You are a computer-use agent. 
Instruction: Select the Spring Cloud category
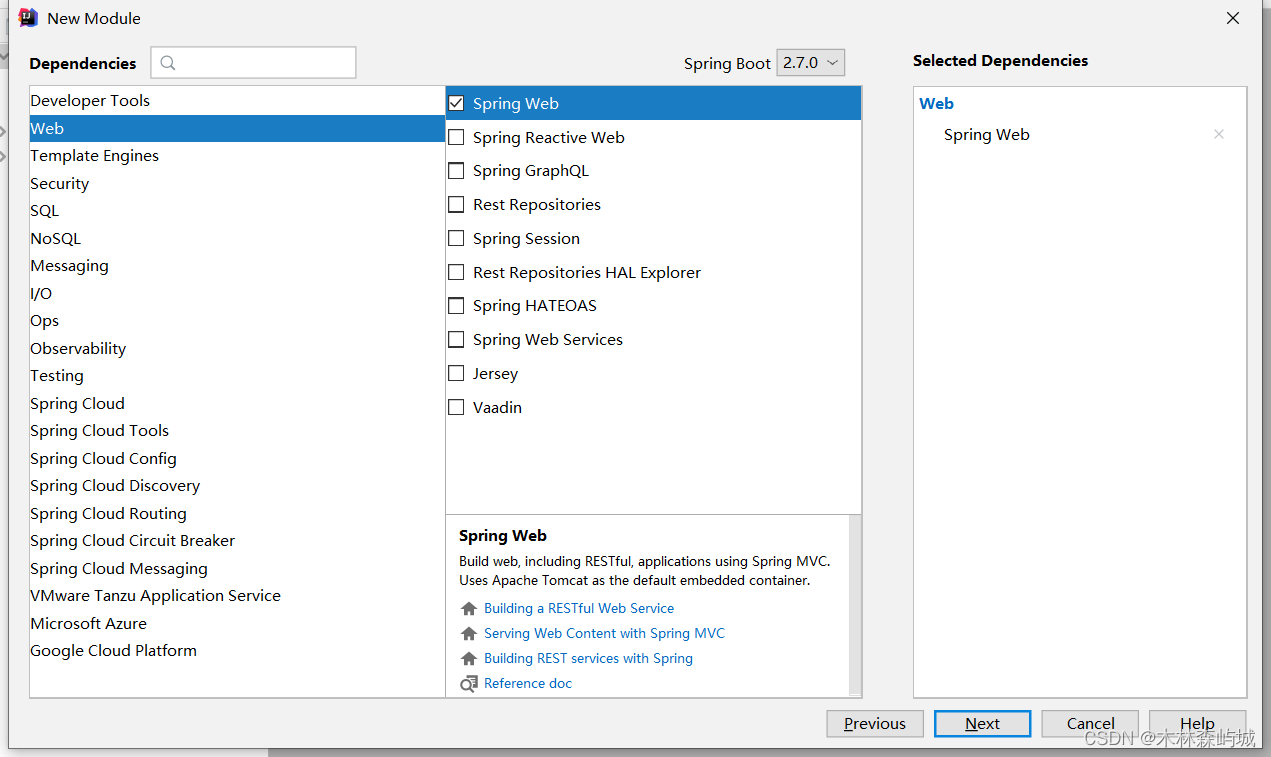click(x=237, y=403)
